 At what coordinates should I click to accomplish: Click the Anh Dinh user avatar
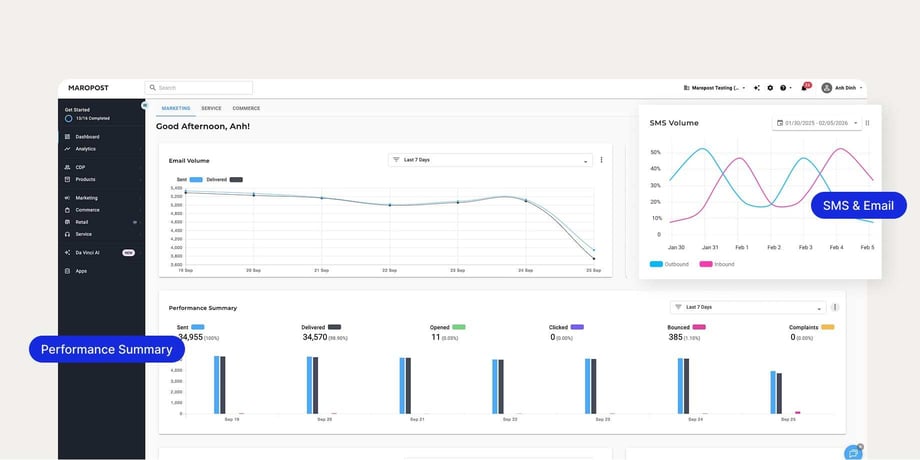click(827, 88)
